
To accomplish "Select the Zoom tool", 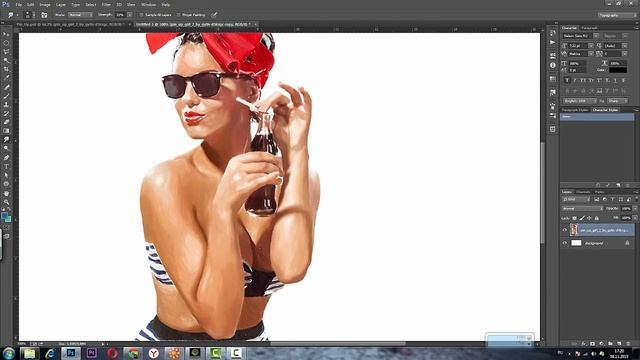I will 6,202.
